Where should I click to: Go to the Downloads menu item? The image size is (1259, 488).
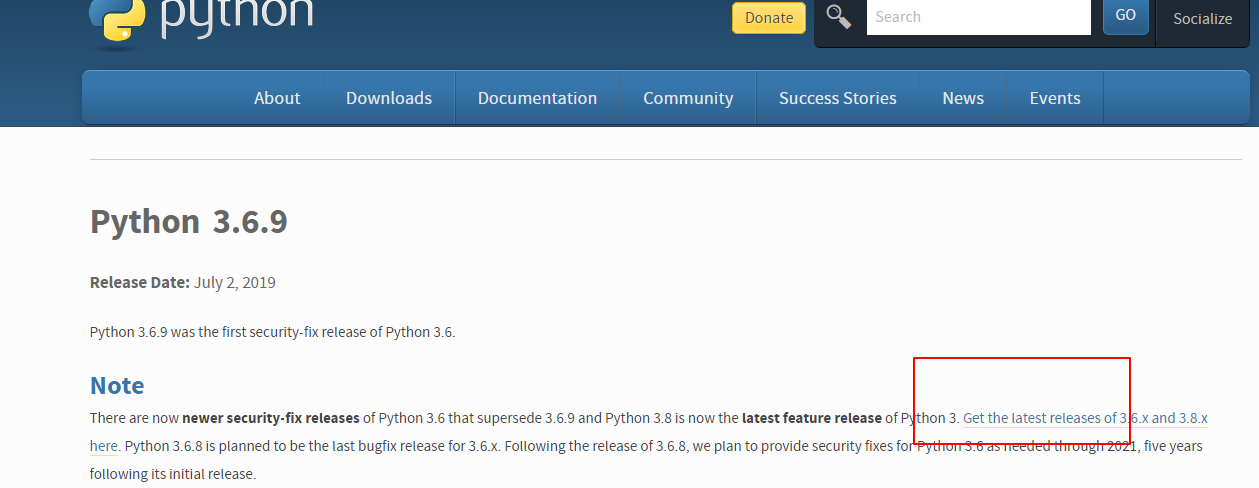pos(389,98)
